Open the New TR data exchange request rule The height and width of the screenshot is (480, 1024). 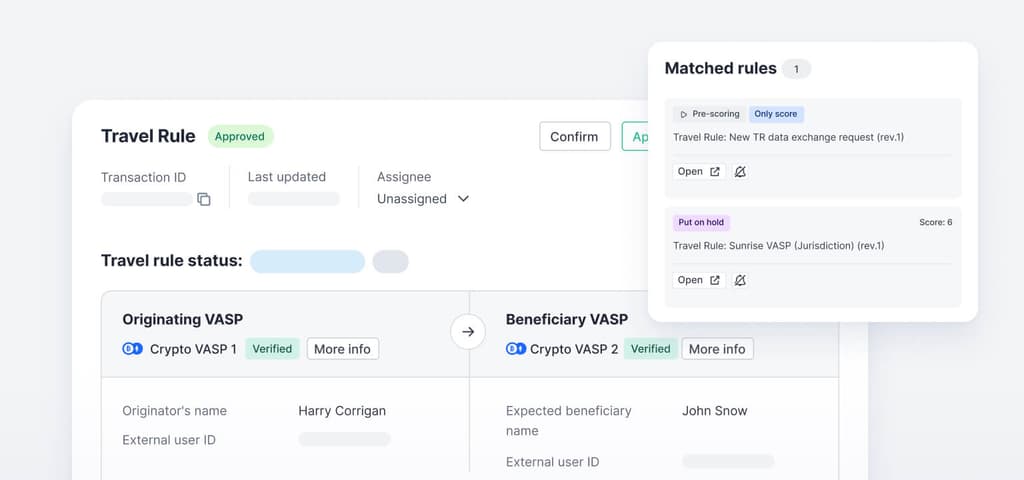pos(698,172)
